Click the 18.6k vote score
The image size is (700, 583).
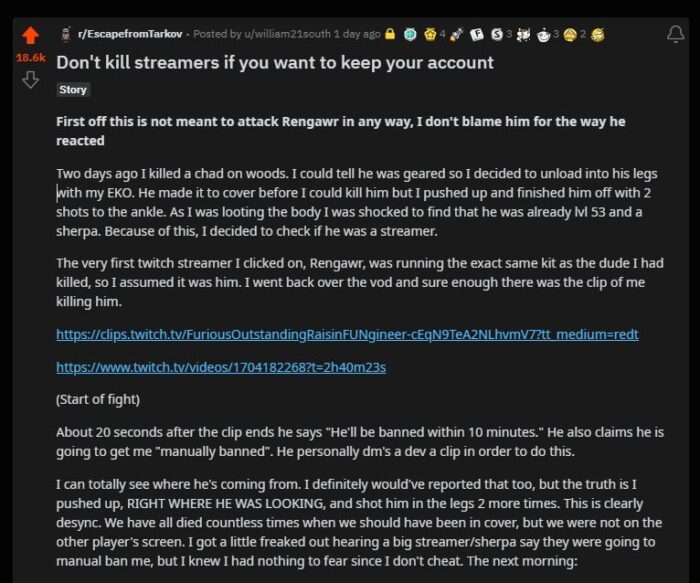30,58
